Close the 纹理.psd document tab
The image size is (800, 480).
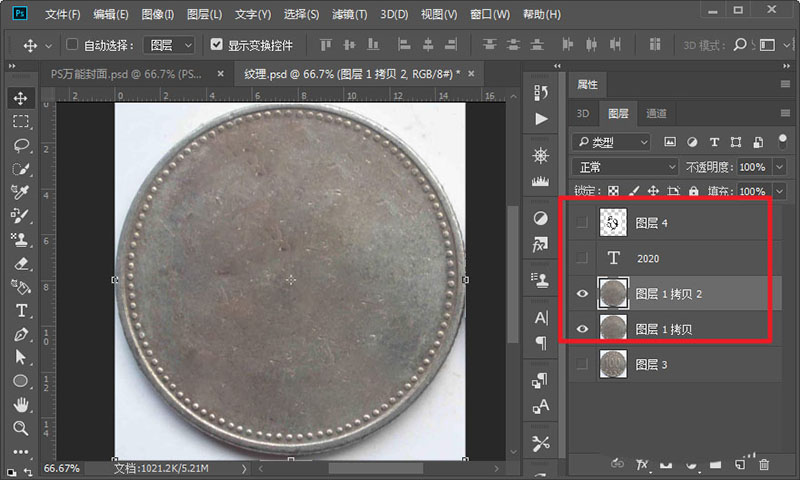471,74
